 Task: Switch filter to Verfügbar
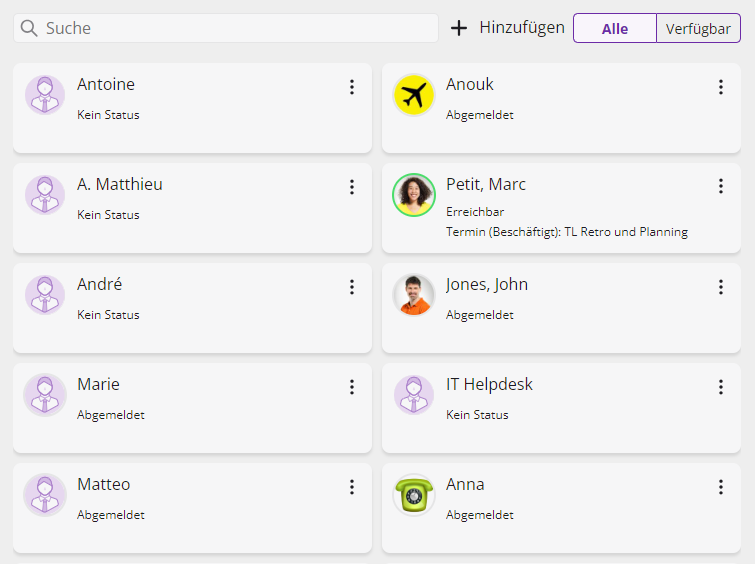[698, 28]
